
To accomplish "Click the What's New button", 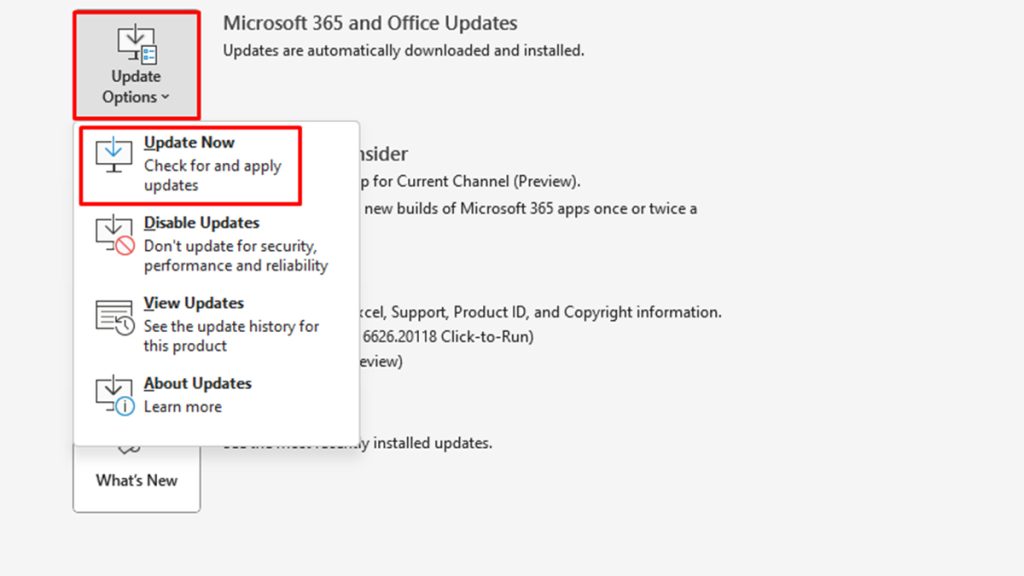I will pyautogui.click(x=136, y=480).
